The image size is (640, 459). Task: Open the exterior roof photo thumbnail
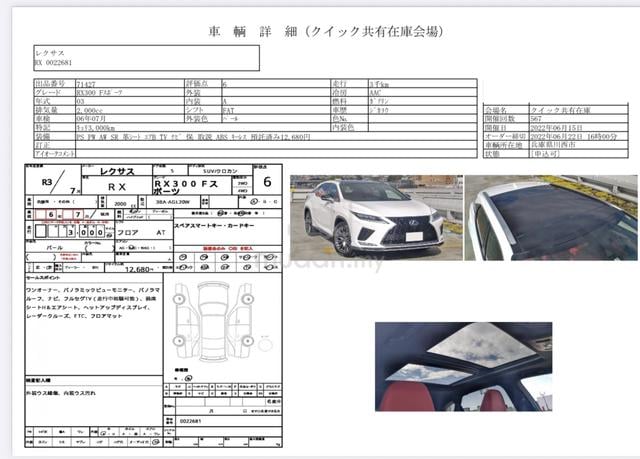551,217
